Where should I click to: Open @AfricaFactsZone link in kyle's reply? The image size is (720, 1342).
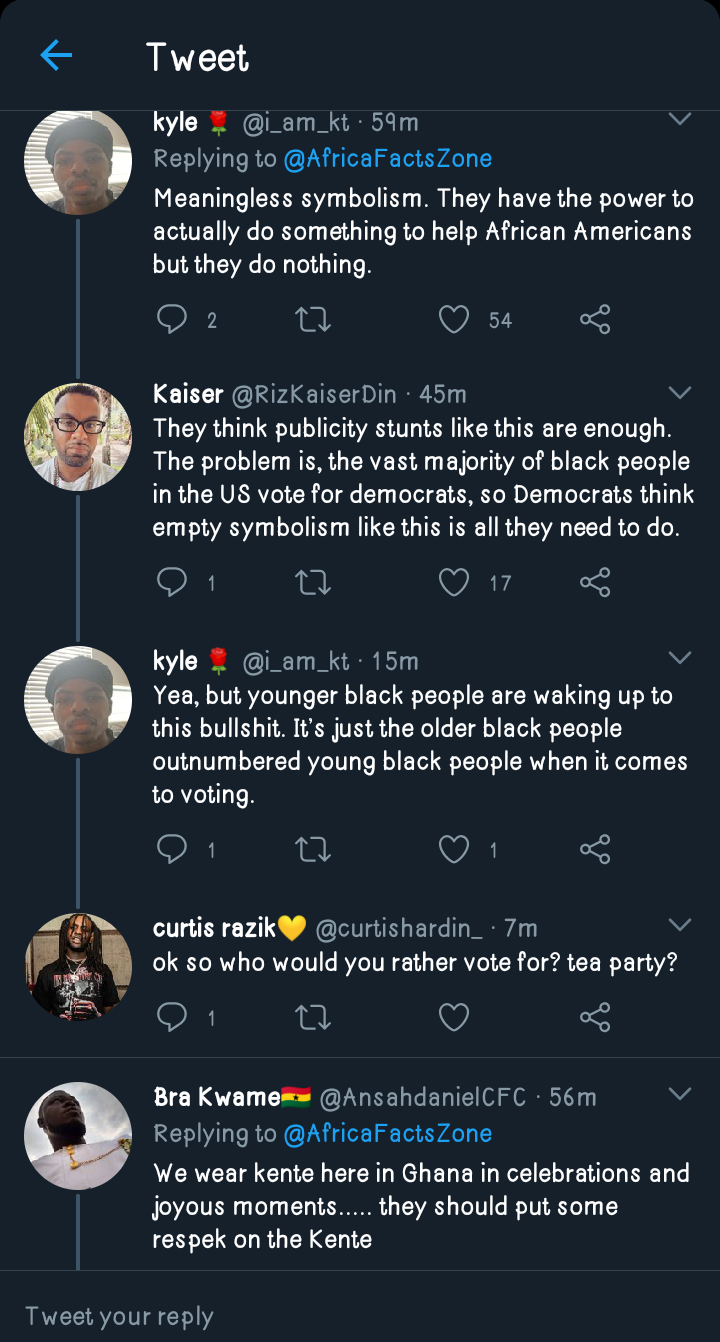[387, 159]
